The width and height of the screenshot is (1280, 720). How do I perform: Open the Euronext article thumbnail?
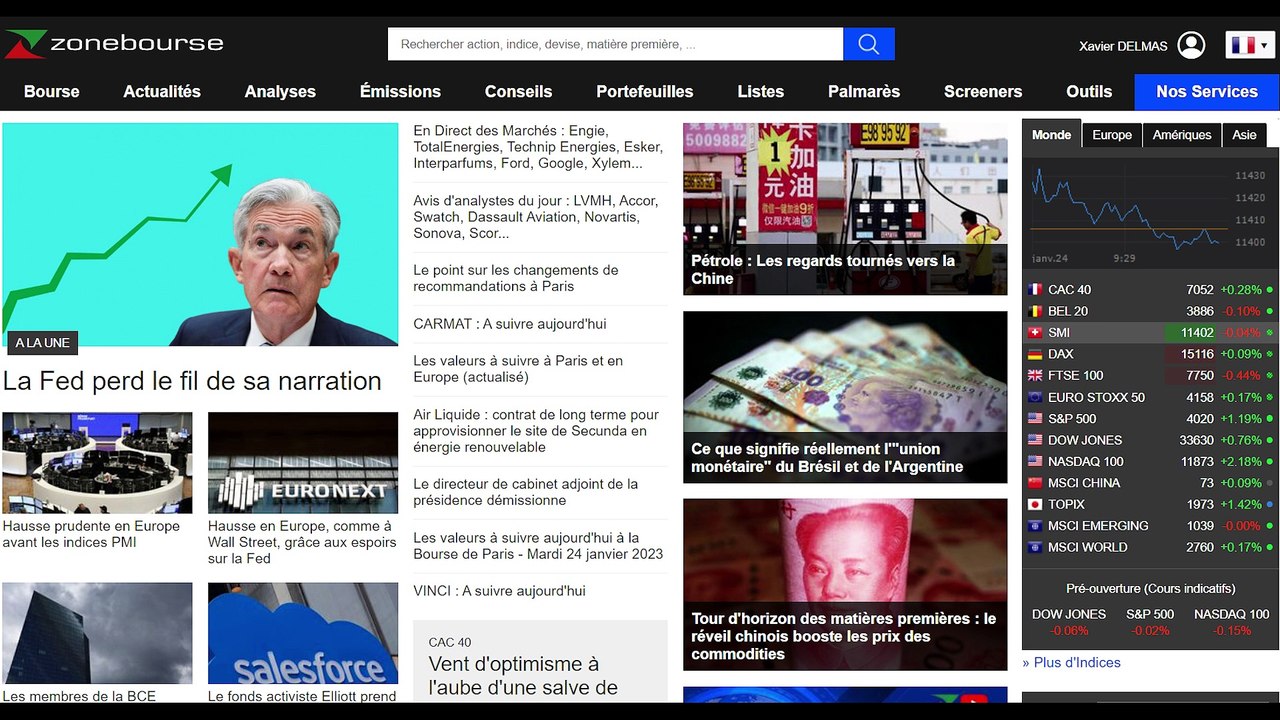tap(303, 463)
